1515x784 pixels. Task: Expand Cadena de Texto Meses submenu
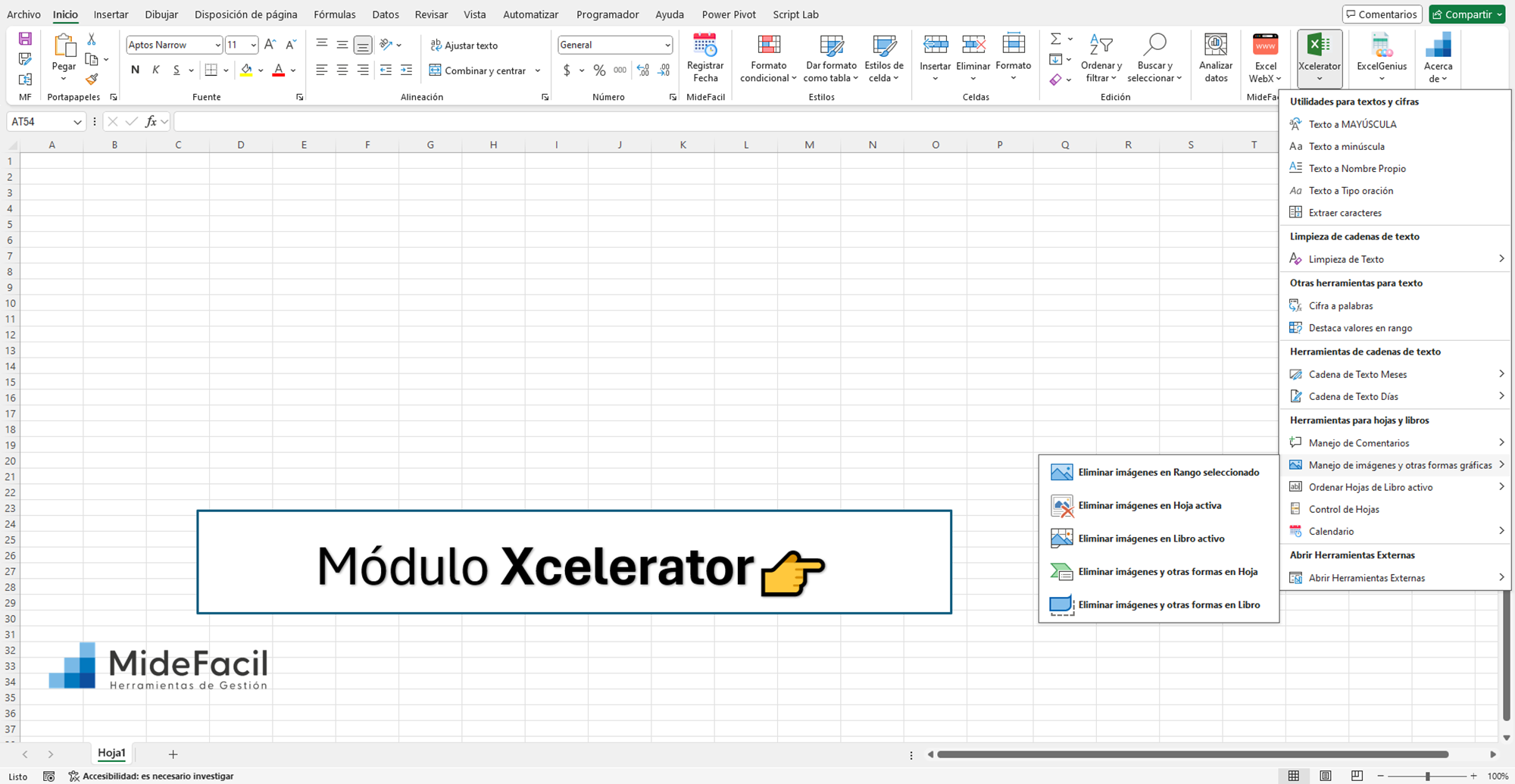tap(1395, 374)
